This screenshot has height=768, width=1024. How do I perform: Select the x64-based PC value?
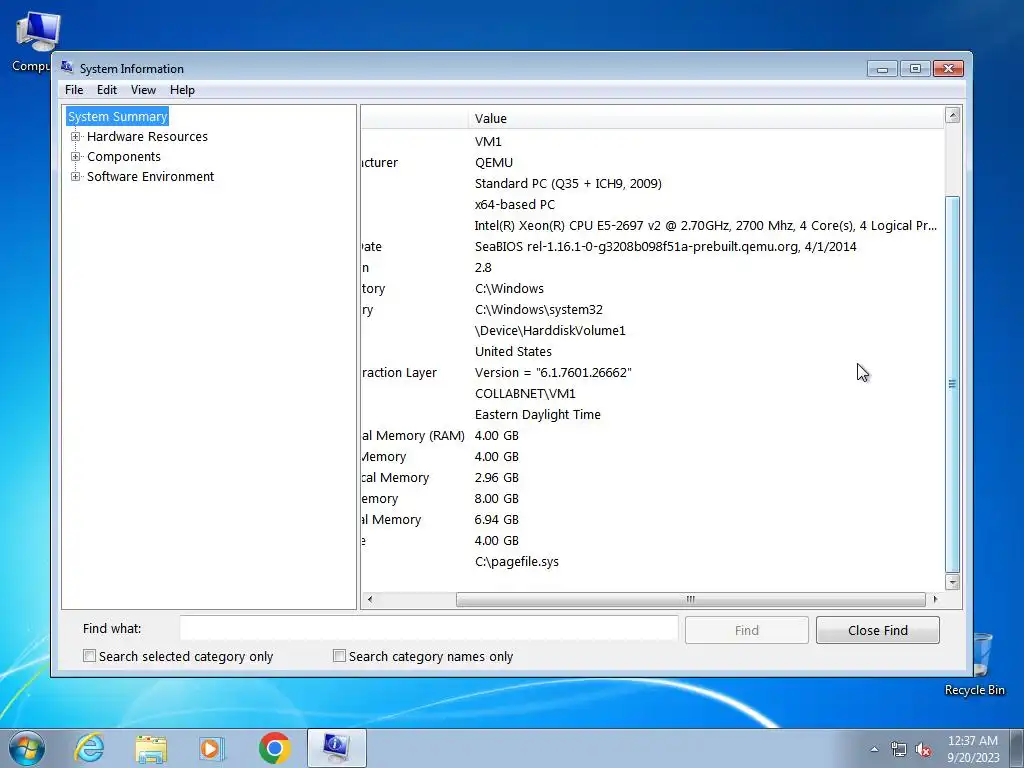click(515, 204)
